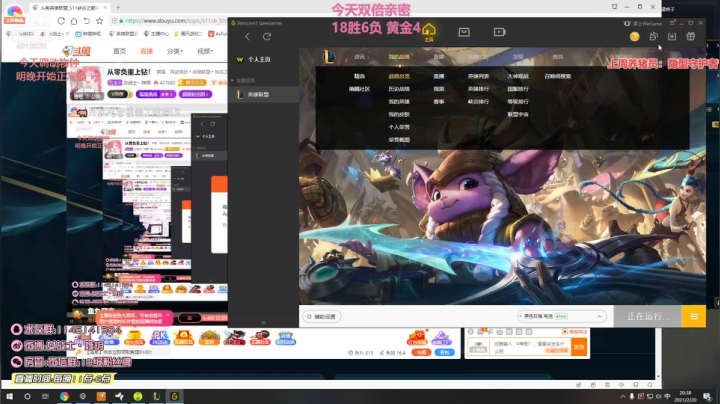Click the 辅助设置 button
The width and height of the screenshot is (720, 404).
321,316
